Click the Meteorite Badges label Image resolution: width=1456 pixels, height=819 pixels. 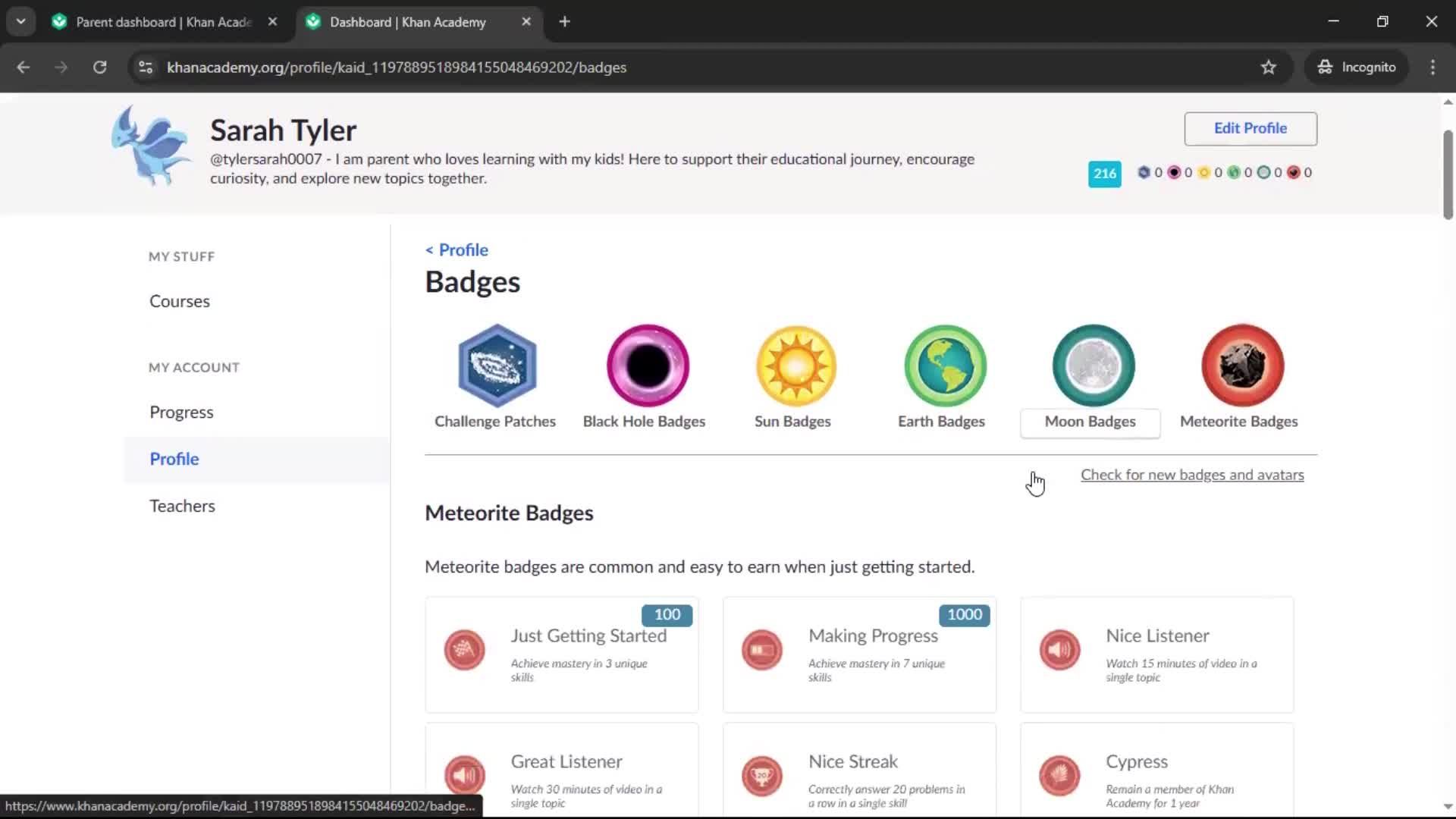[1238, 421]
